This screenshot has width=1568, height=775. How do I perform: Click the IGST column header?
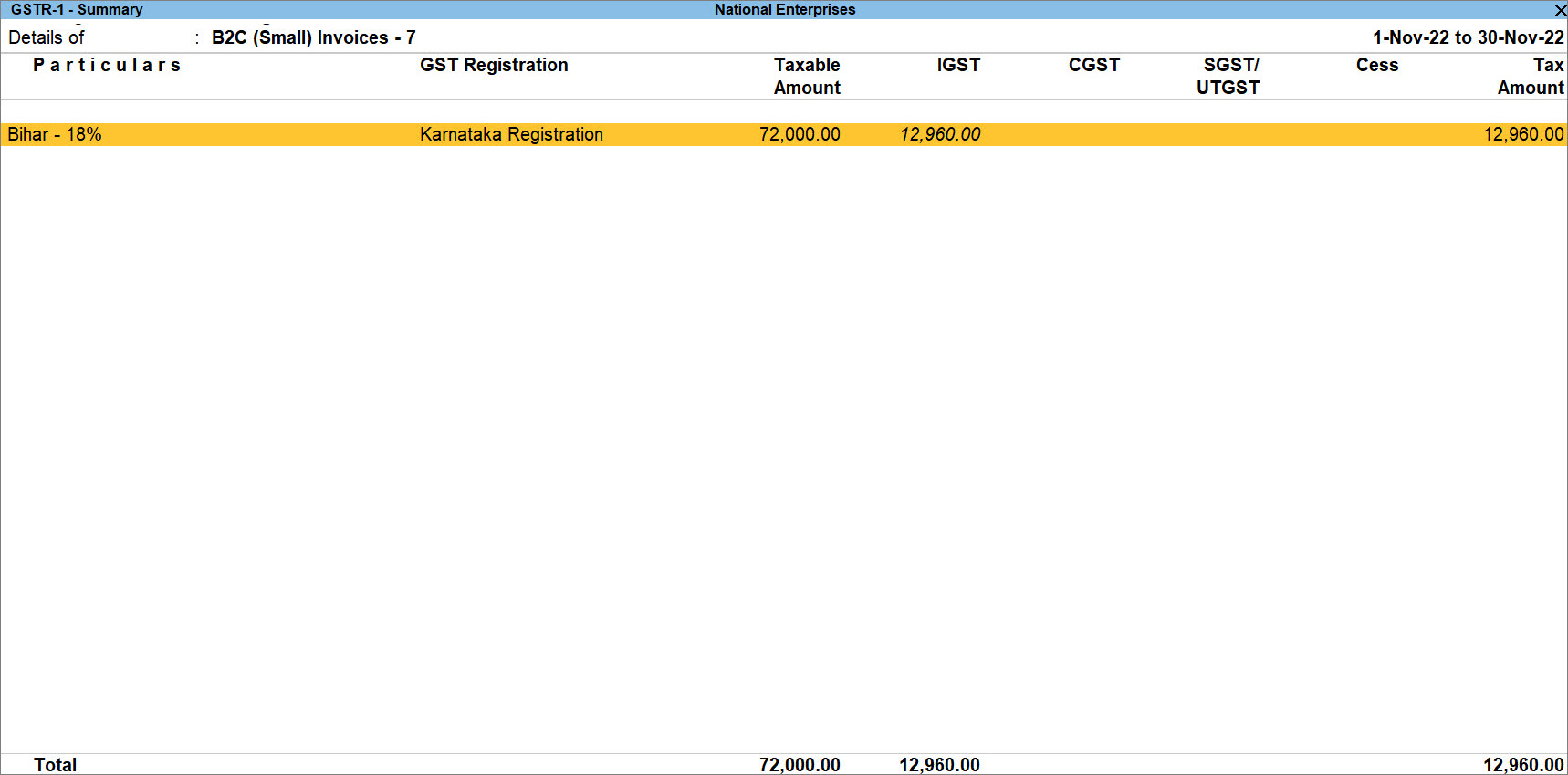(958, 65)
